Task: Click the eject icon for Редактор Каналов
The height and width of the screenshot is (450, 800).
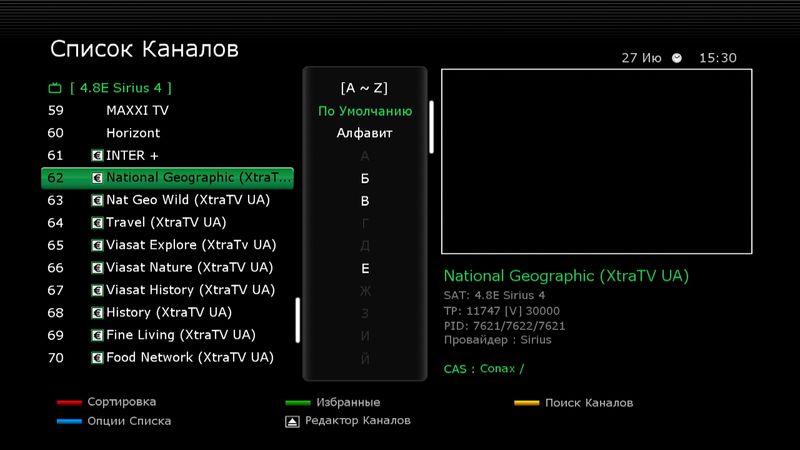Action: (x=291, y=422)
